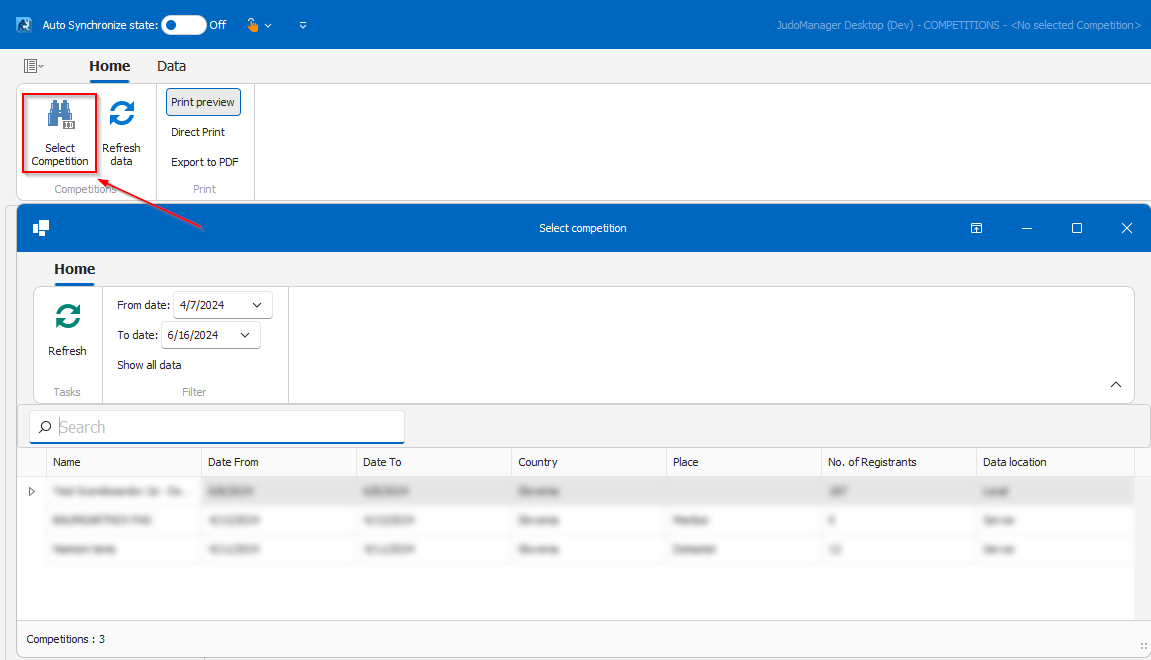Open the From date dropdown
Image resolution: width=1151 pixels, height=660 pixels.
257,305
